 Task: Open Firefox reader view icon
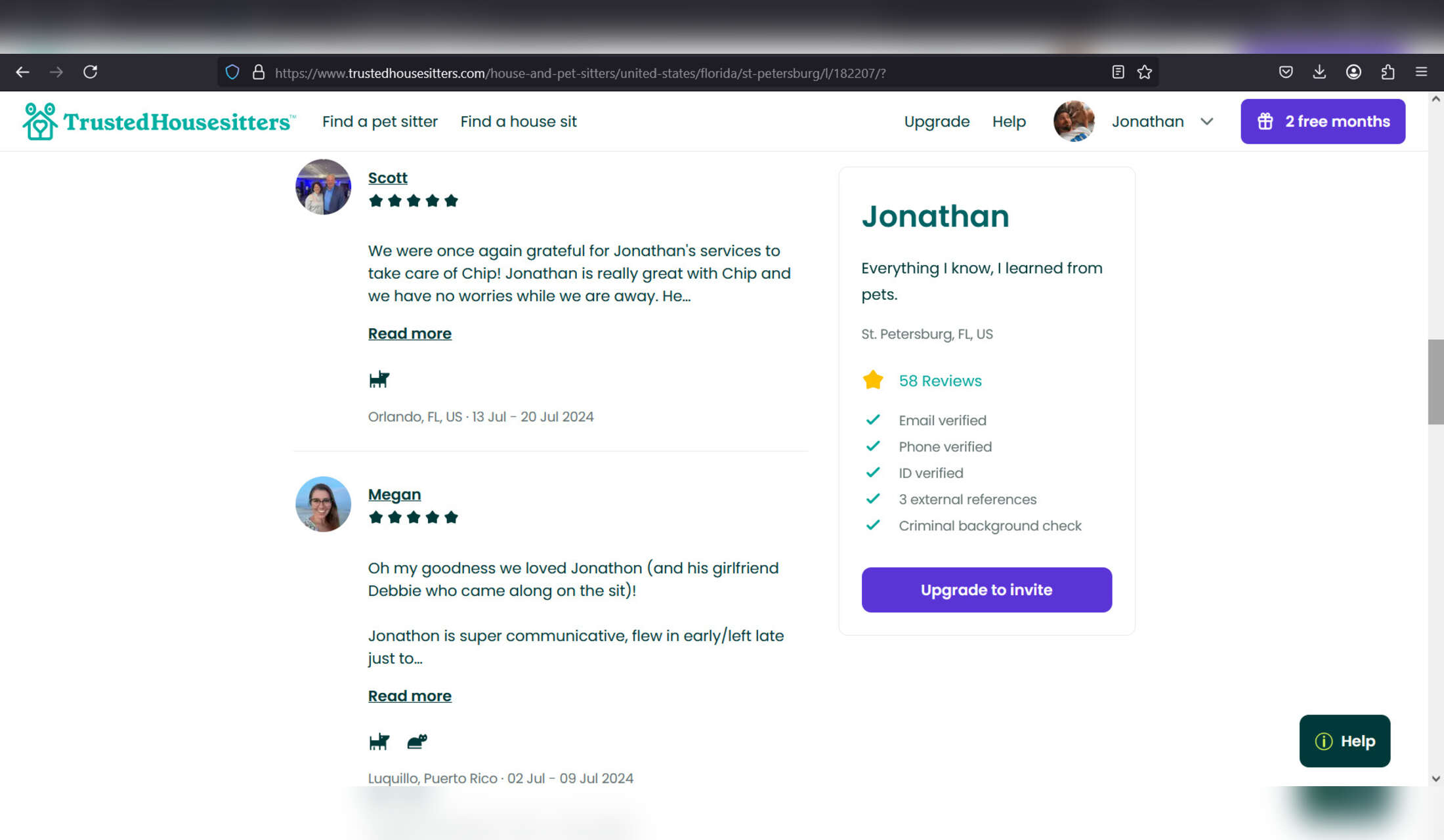pos(1118,72)
